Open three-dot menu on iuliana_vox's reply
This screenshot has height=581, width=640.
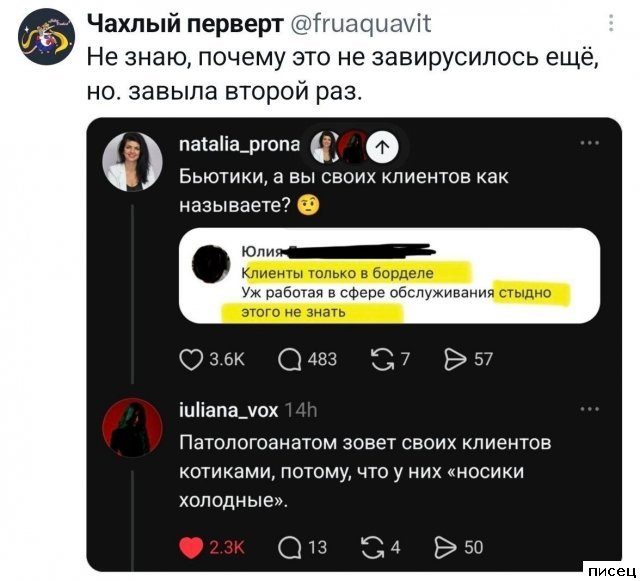pos(590,409)
